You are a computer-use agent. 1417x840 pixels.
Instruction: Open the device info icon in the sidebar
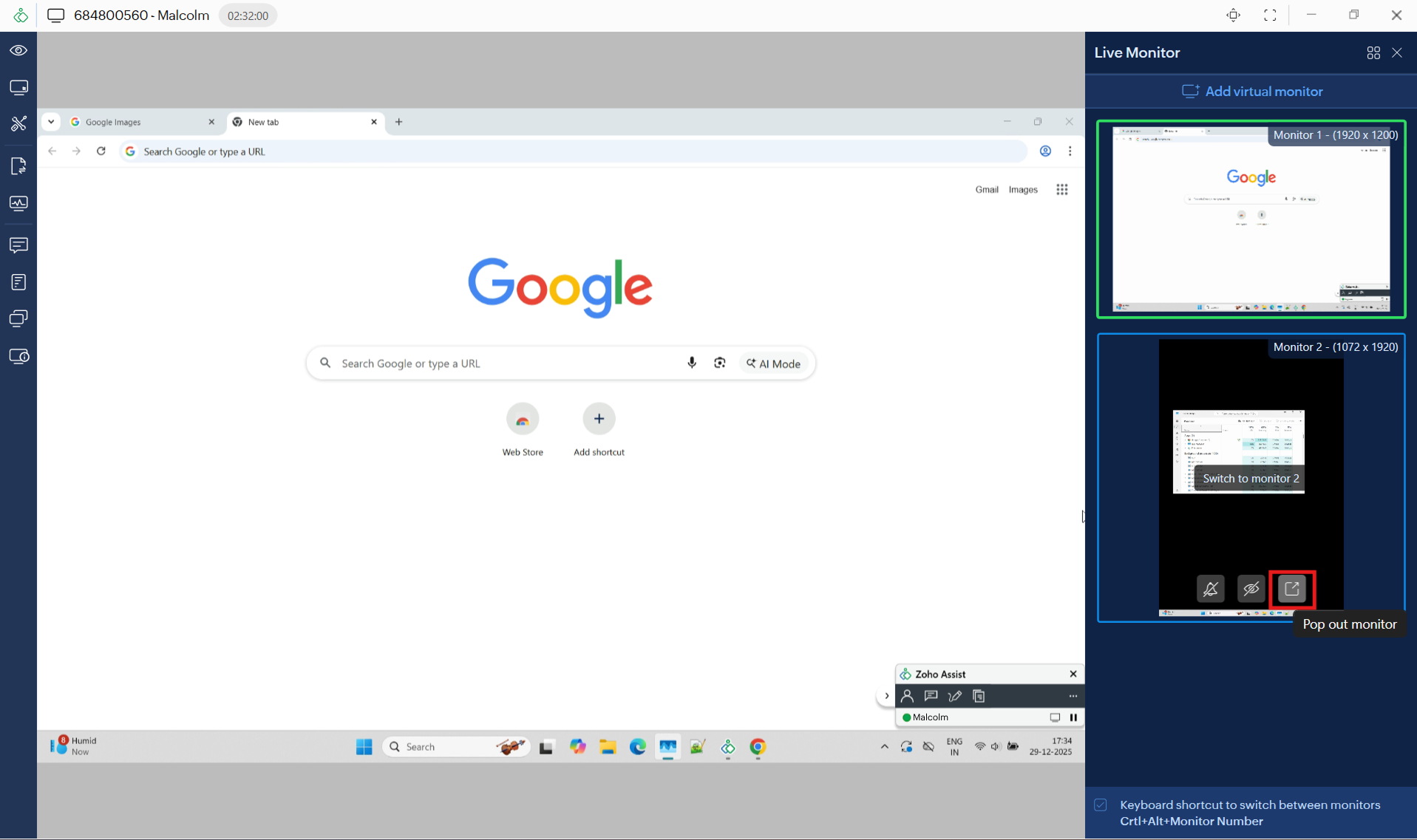click(18, 356)
